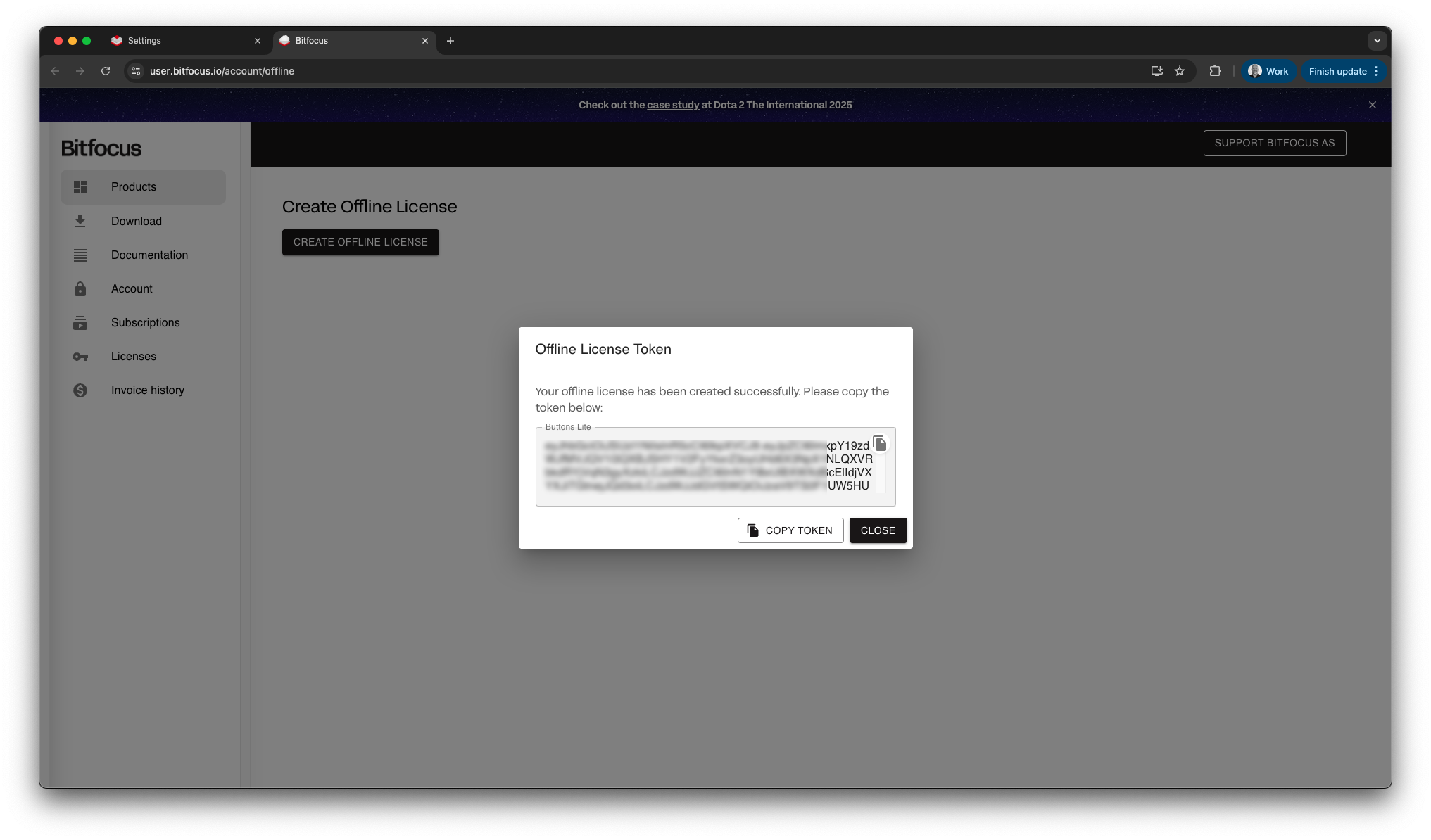Screen dimensions: 1431x840
Task: Open Subscriptions in the sidebar
Action: pyautogui.click(x=143, y=323)
